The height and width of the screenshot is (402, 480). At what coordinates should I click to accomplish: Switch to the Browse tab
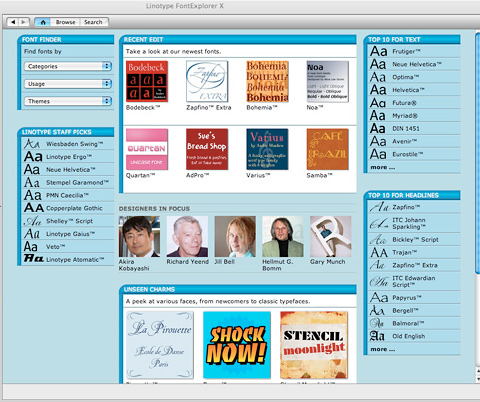pos(65,22)
